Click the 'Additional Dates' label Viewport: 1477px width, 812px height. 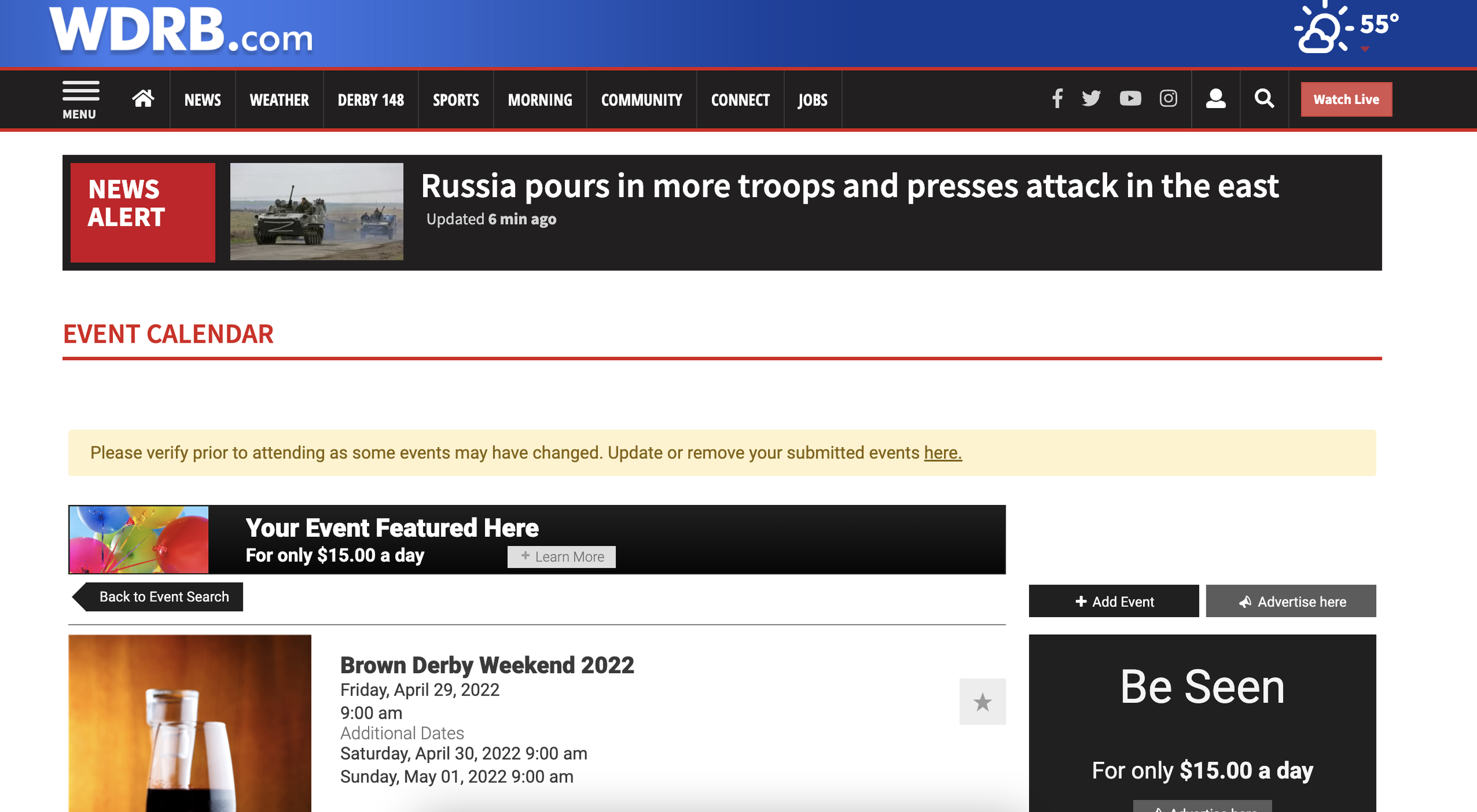click(x=402, y=733)
